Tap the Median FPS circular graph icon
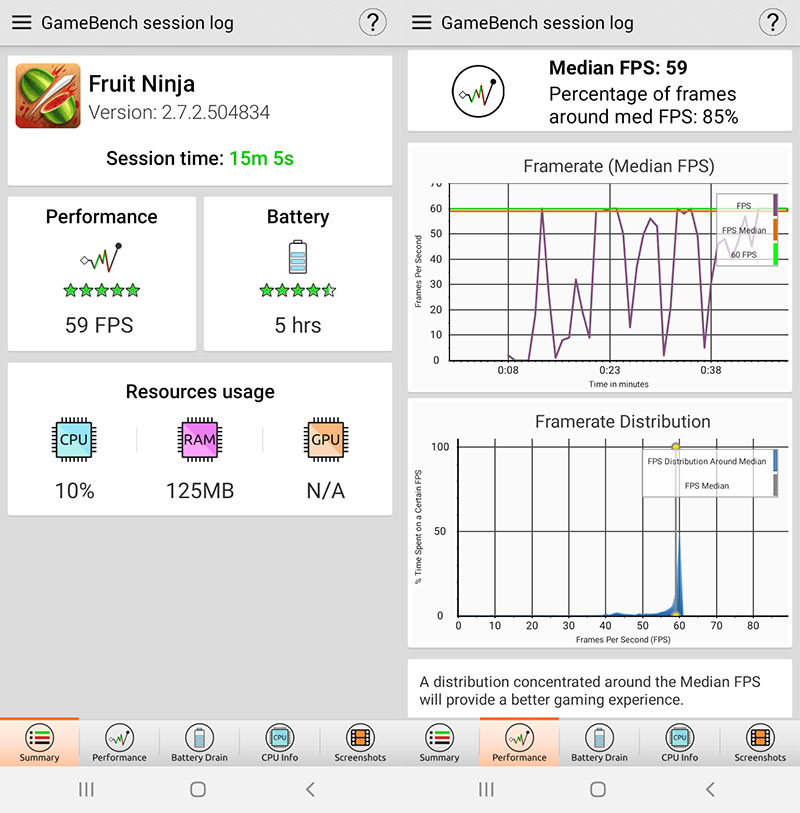Screen dimensions: 800x813 pyautogui.click(x=478, y=91)
